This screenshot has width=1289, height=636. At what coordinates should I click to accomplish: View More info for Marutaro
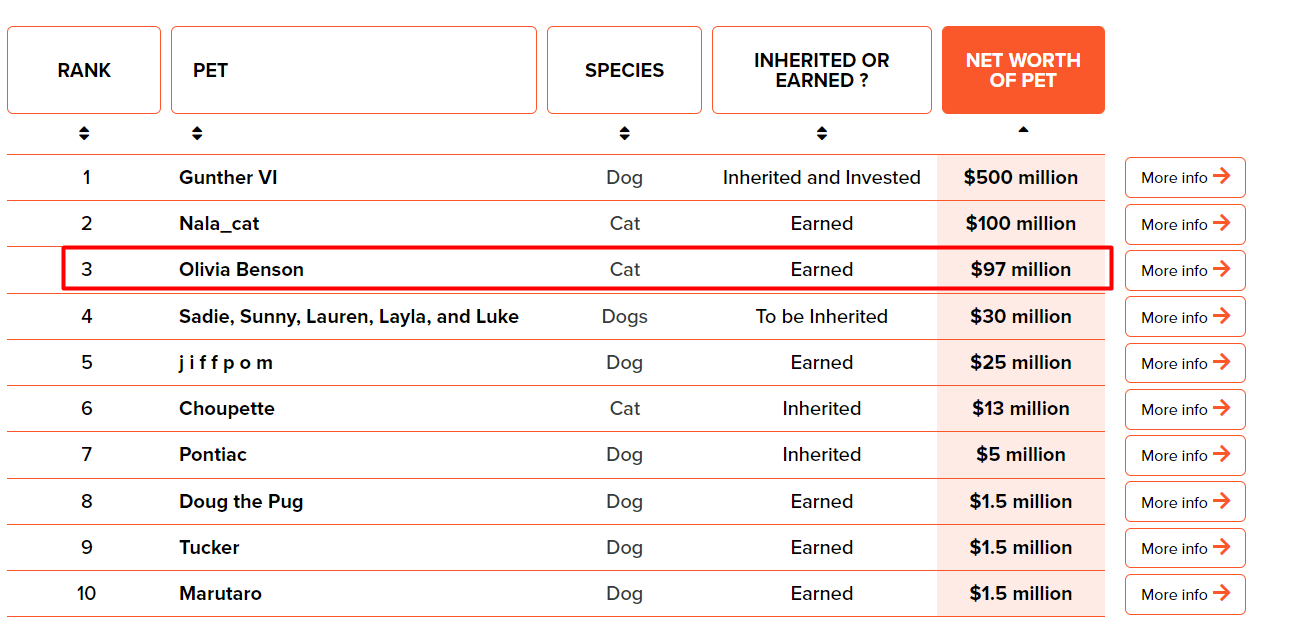(x=1185, y=594)
